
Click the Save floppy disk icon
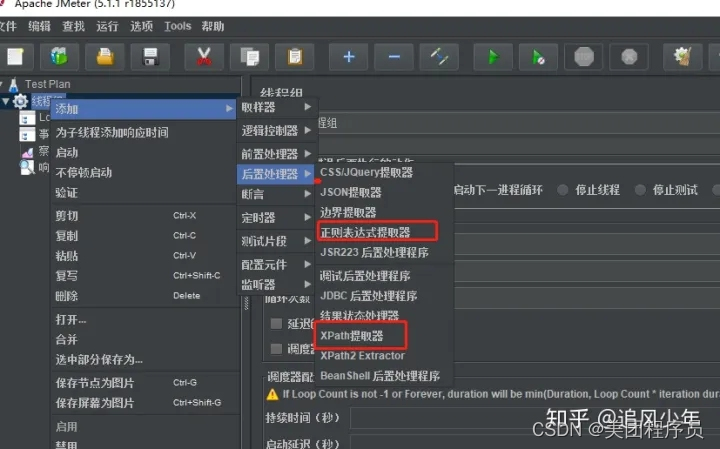click(x=150, y=57)
